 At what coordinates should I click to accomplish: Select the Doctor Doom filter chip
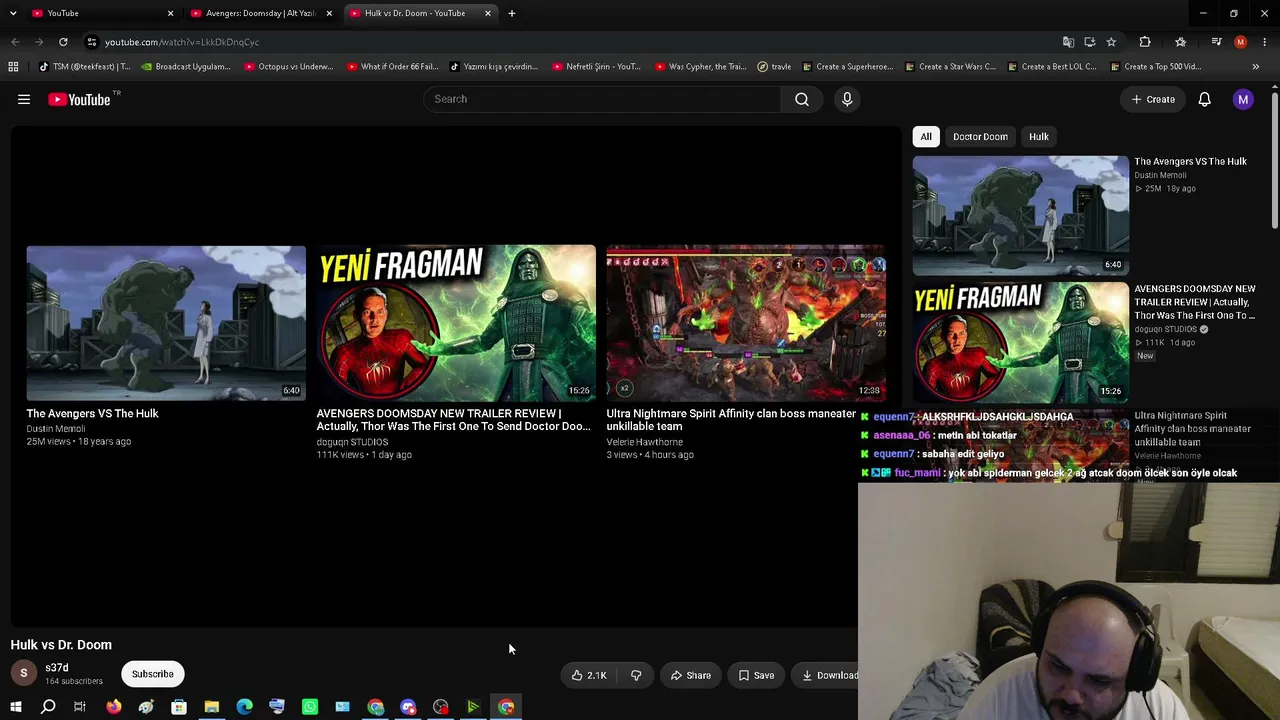980,136
